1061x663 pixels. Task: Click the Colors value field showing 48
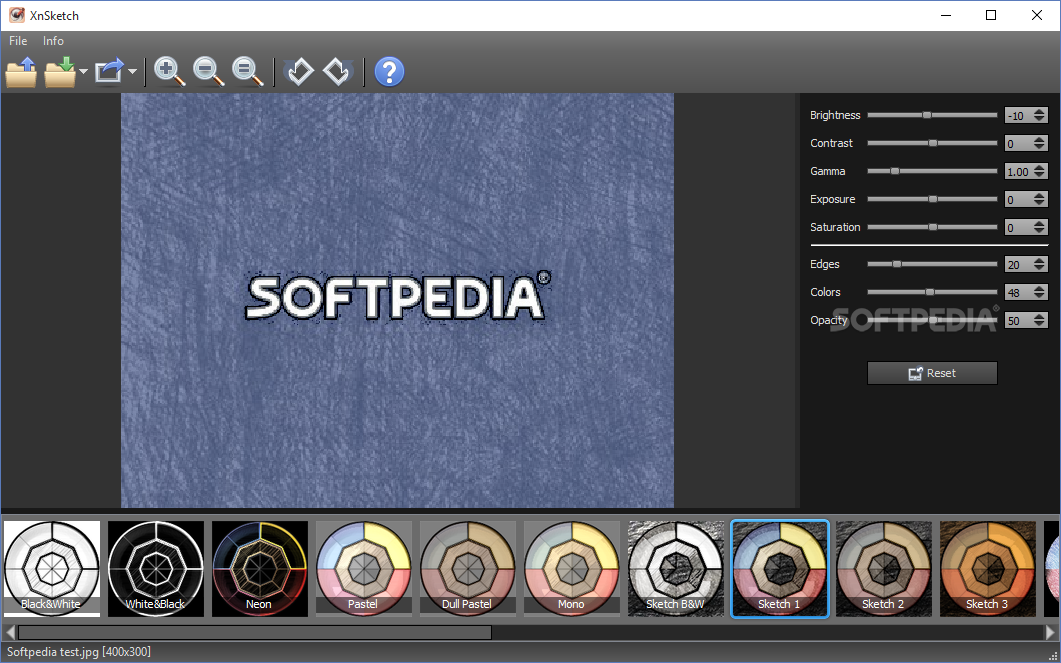point(1018,292)
